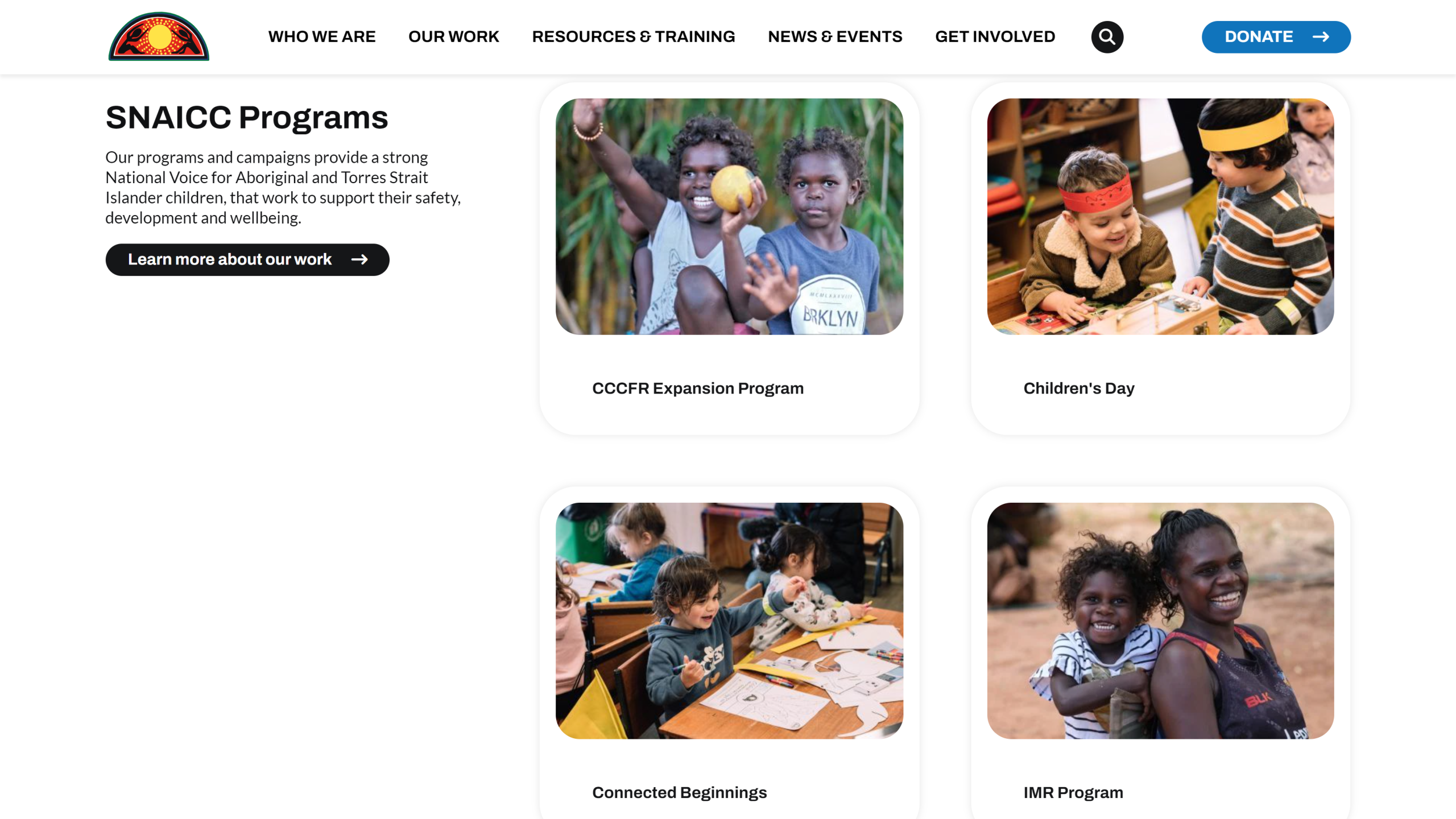Image resolution: width=1456 pixels, height=819 pixels.
Task: Open the Our Work menu
Action: point(454,37)
